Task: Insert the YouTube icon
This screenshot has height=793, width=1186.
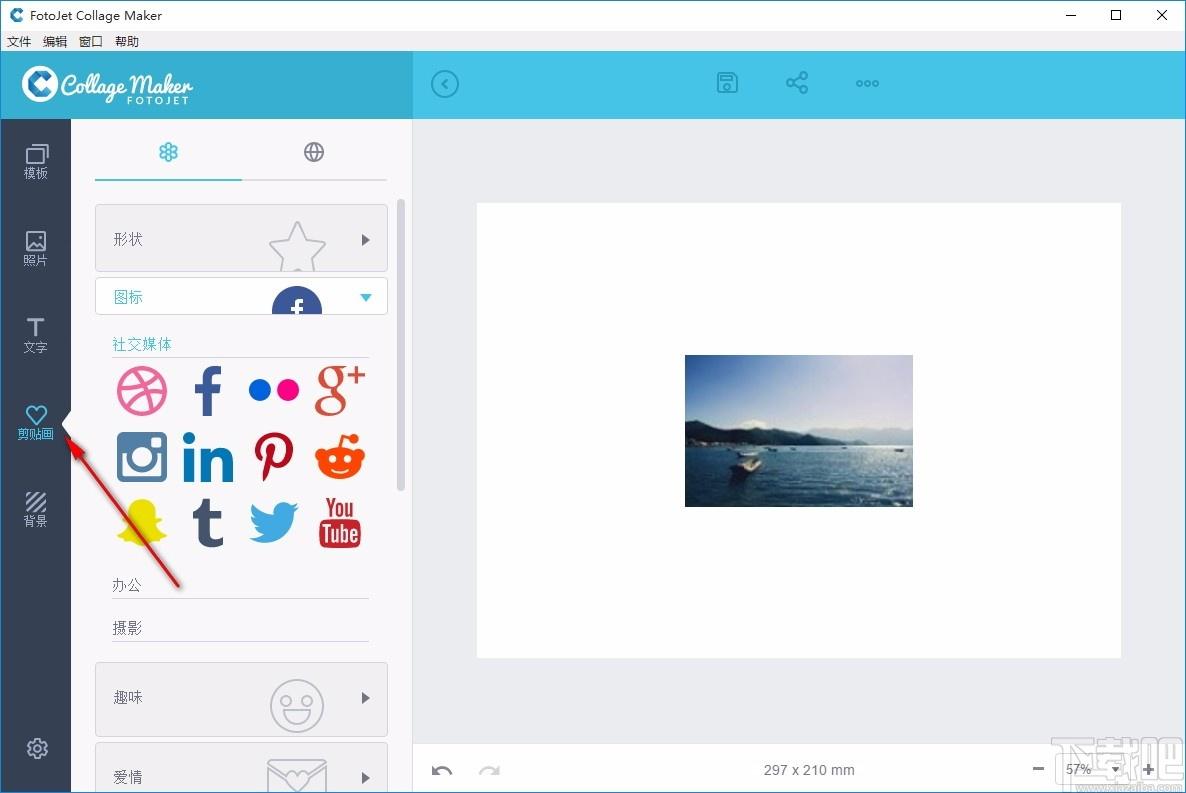Action: [x=340, y=522]
